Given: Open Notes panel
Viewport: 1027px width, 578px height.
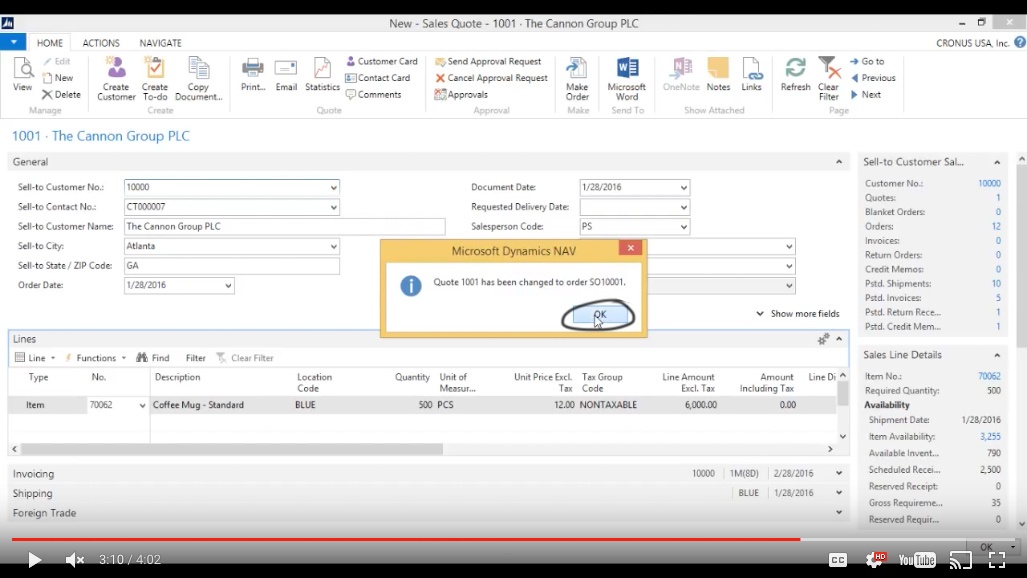Looking at the screenshot, I should [718, 74].
